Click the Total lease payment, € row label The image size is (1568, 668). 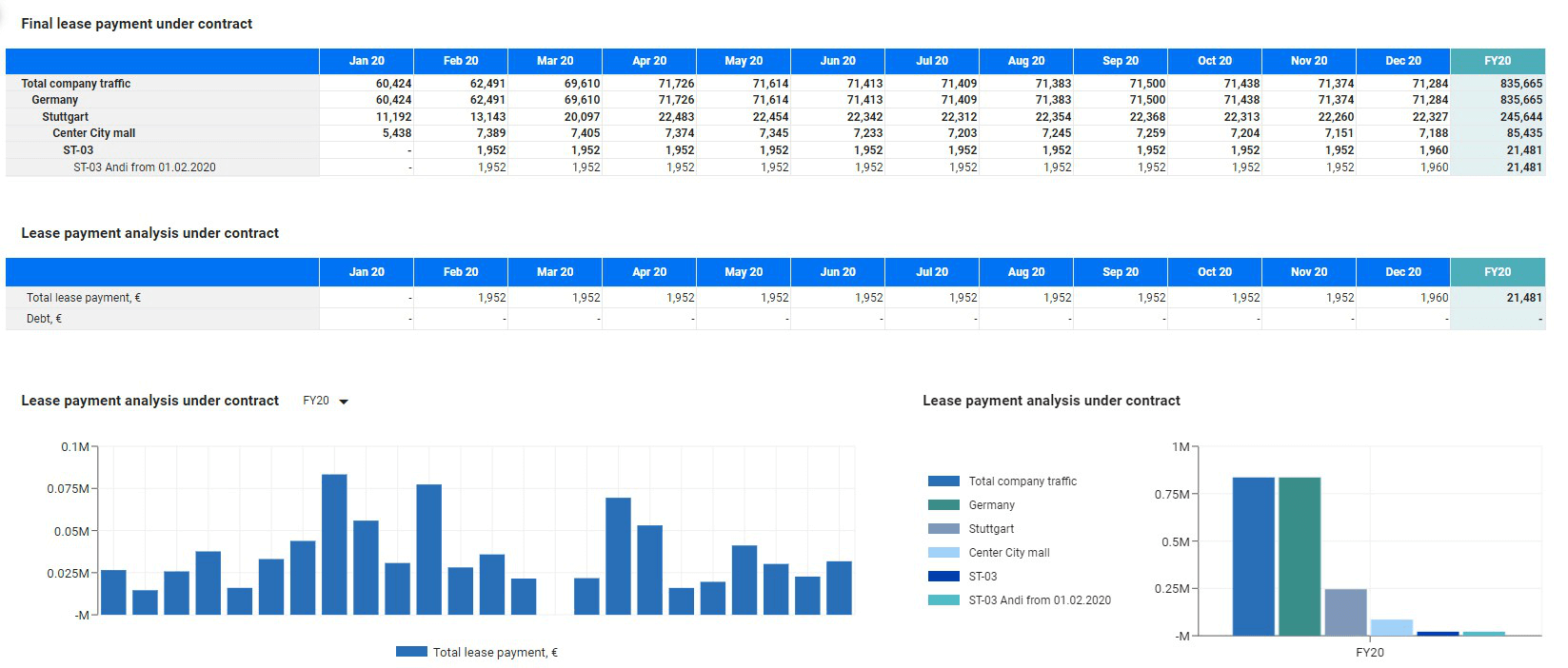click(x=84, y=298)
